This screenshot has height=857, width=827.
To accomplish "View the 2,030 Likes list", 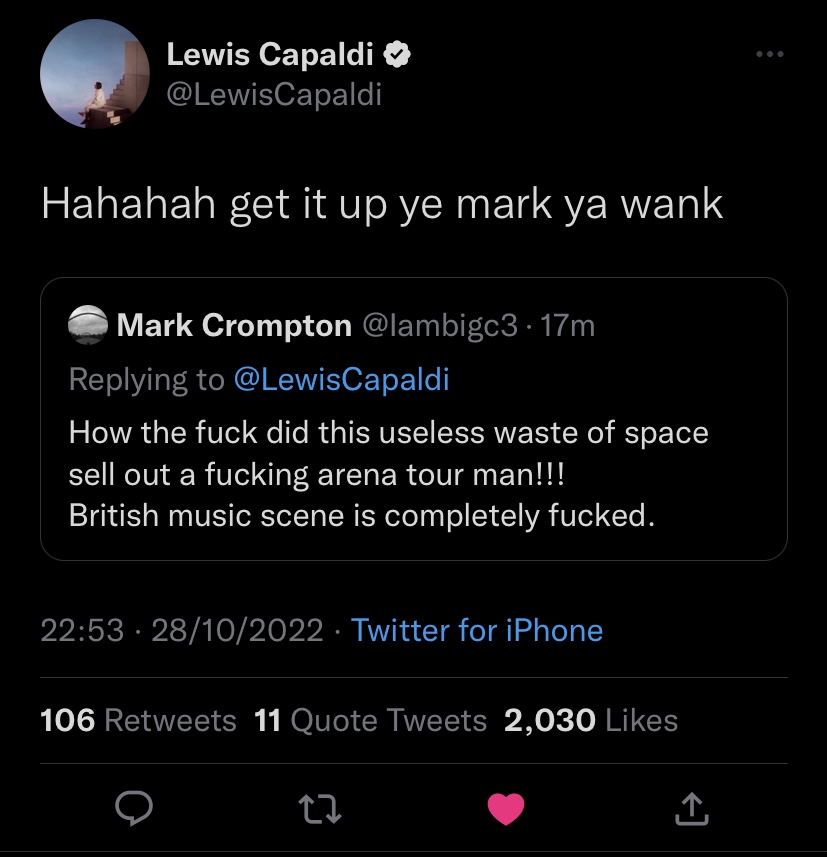I will click(x=591, y=720).
